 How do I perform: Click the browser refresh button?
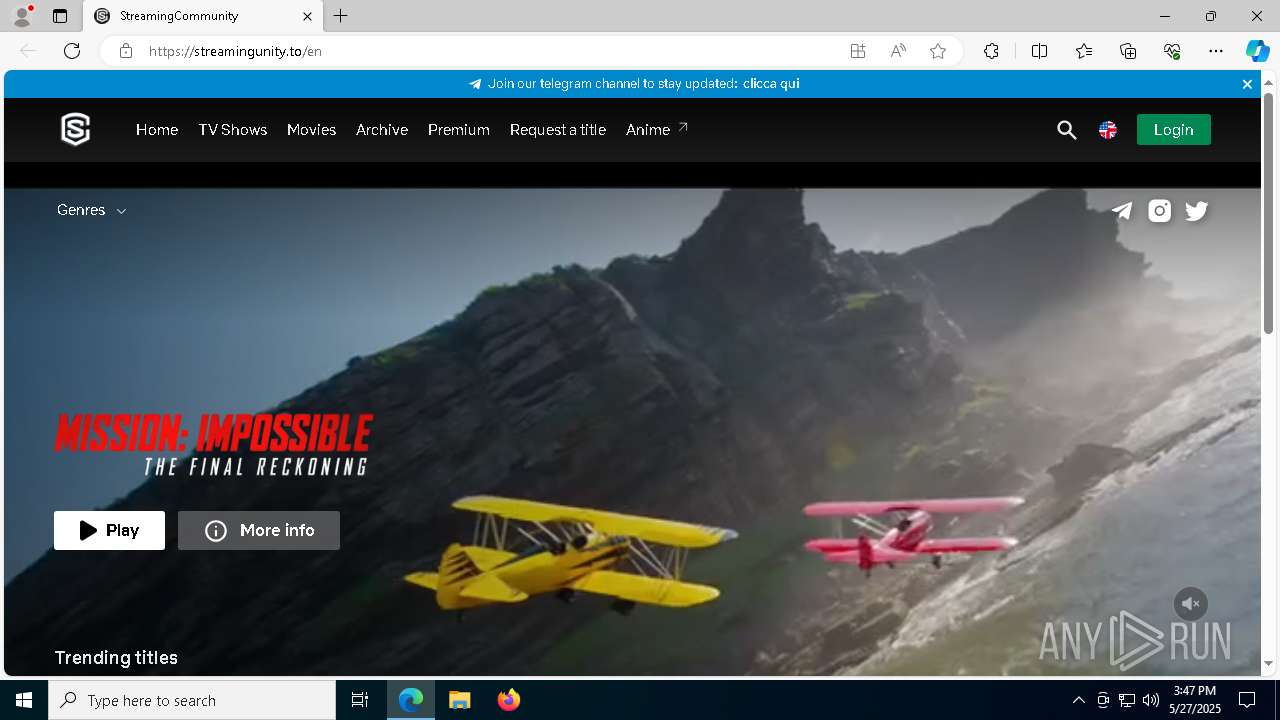(72, 51)
